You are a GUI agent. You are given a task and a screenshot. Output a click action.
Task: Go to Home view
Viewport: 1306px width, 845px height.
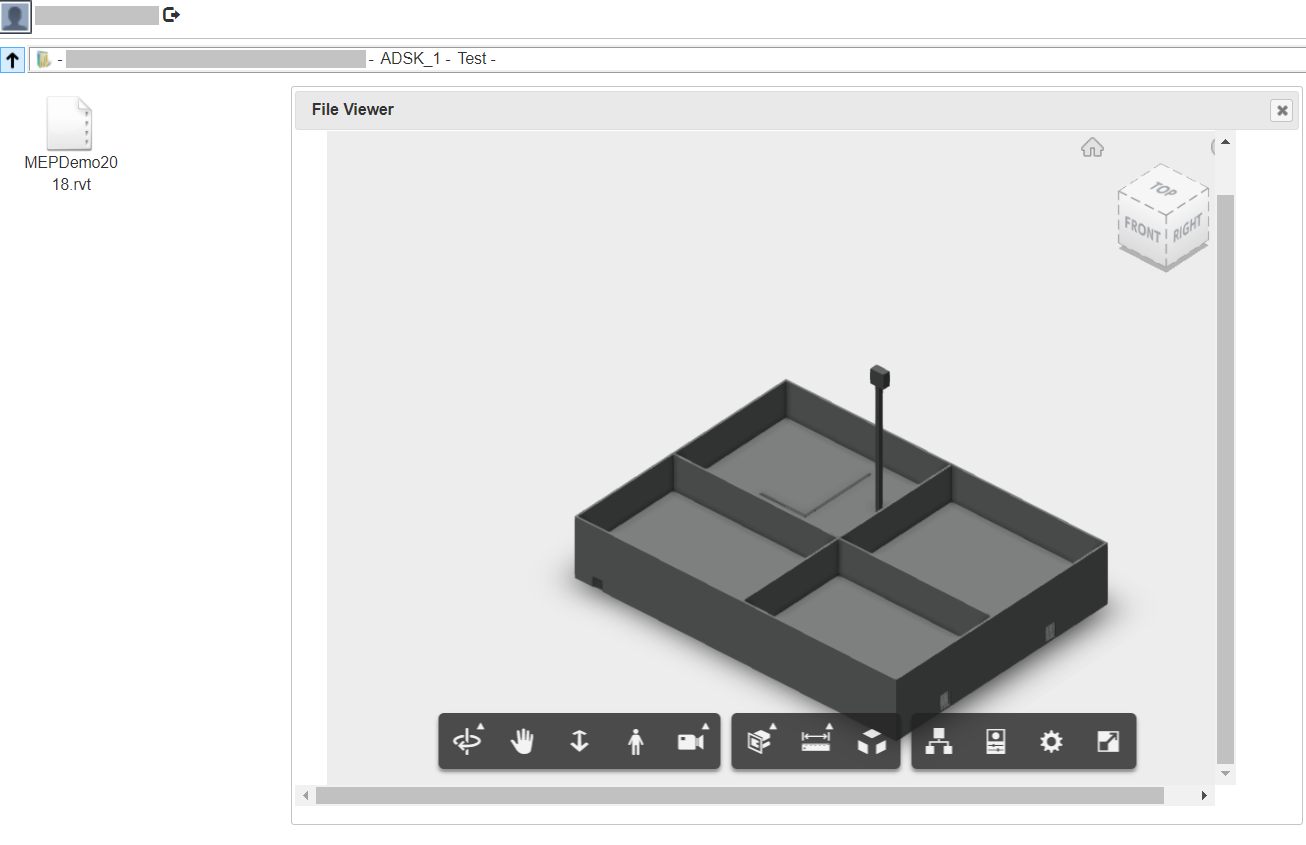coord(1092,147)
